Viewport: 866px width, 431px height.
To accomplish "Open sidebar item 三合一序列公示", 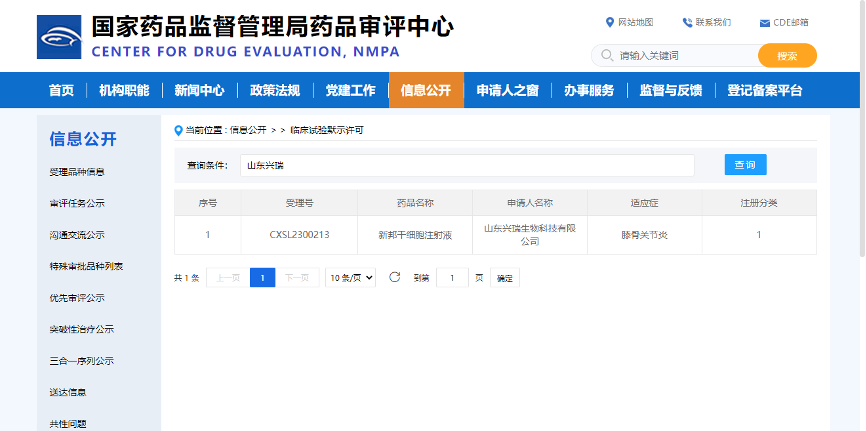I will tap(82, 361).
